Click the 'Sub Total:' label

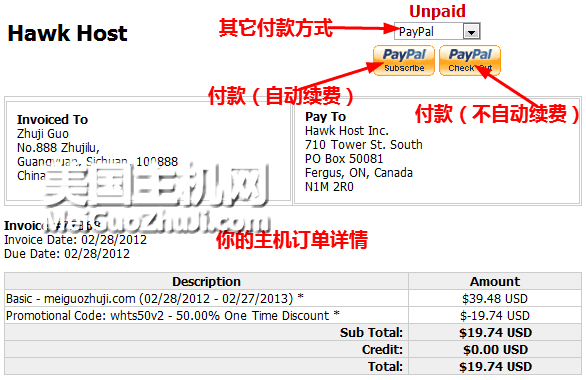371,333
